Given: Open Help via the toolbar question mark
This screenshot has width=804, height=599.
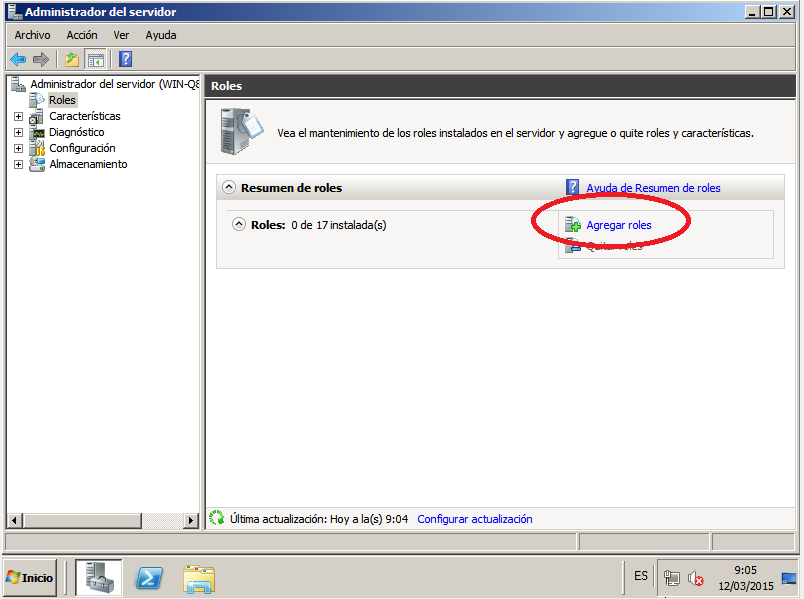Looking at the screenshot, I should [126, 59].
